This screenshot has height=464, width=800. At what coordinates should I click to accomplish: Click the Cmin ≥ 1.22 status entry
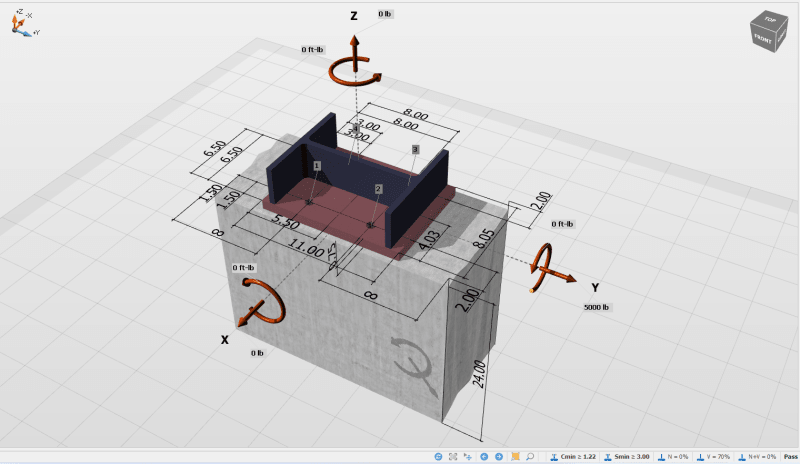tap(573, 457)
